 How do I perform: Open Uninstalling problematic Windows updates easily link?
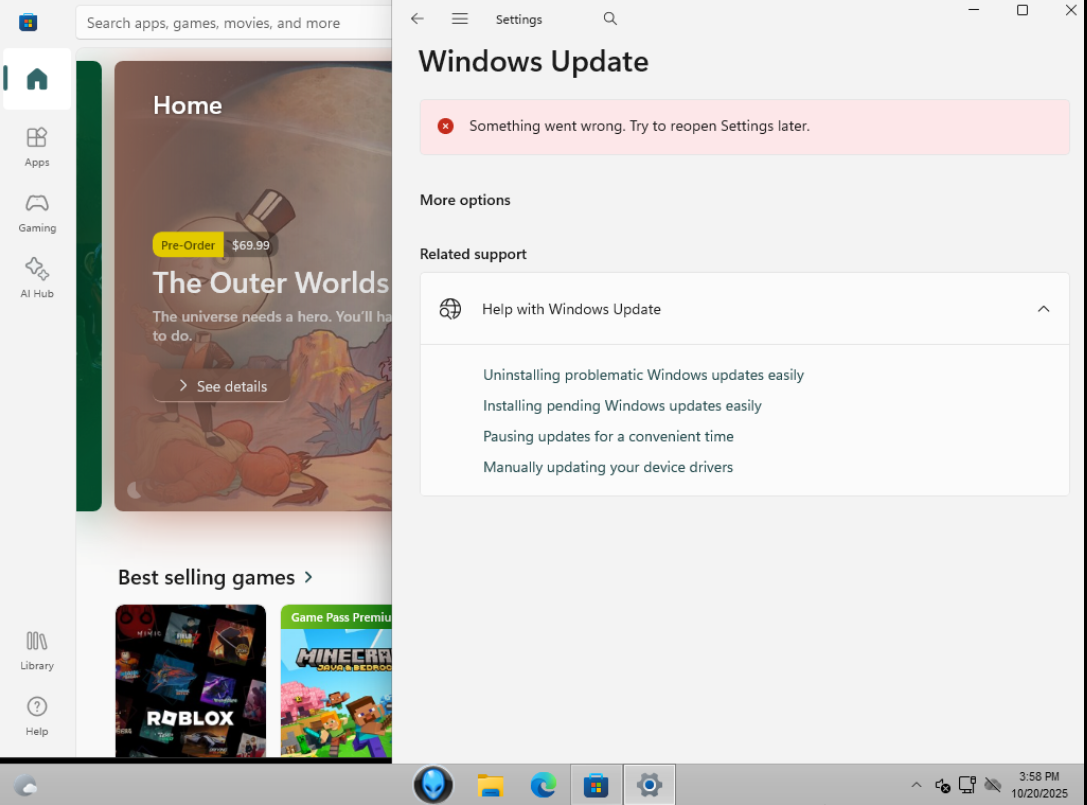643,375
